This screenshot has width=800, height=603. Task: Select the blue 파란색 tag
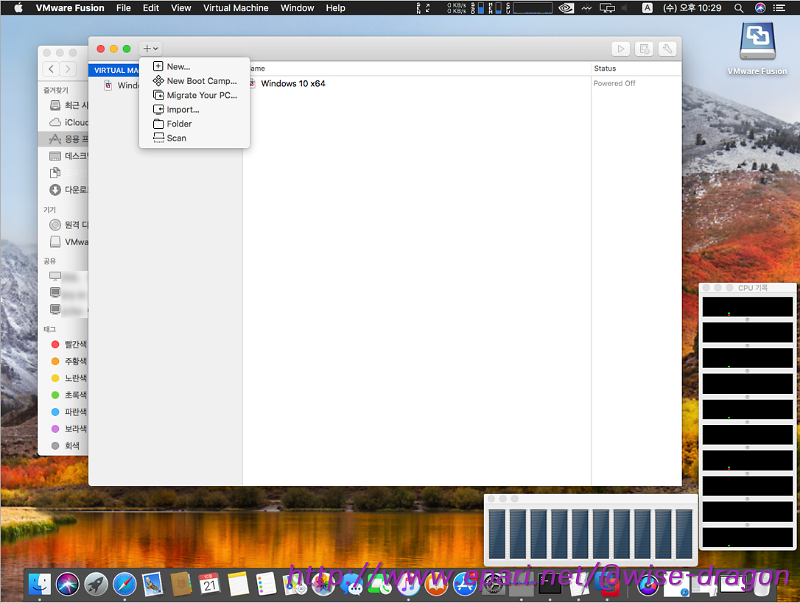coord(68,412)
